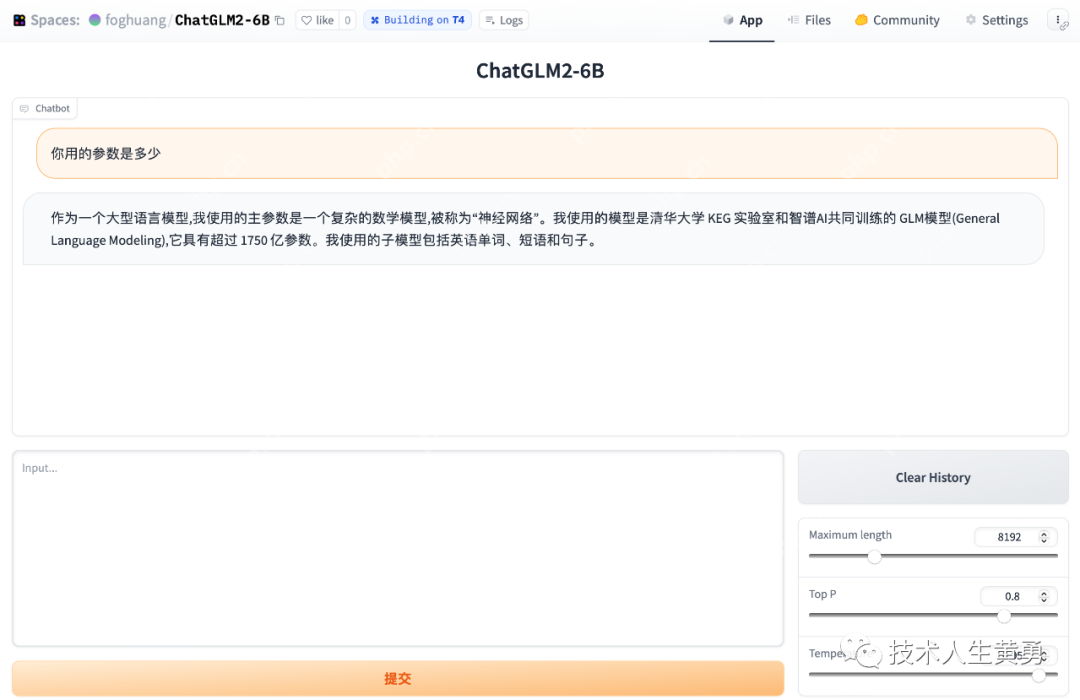This screenshot has height=700, width=1080.
Task: Click the Chatbot panel label
Action: click(45, 108)
